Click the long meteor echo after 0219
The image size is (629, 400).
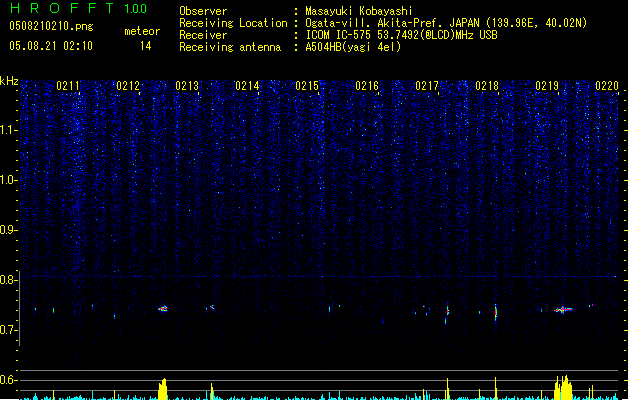pos(563,309)
